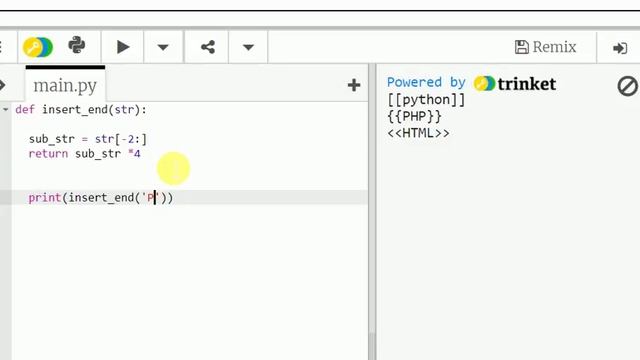
Task: Click the output text '<<HTML>>'
Action: pos(418,133)
